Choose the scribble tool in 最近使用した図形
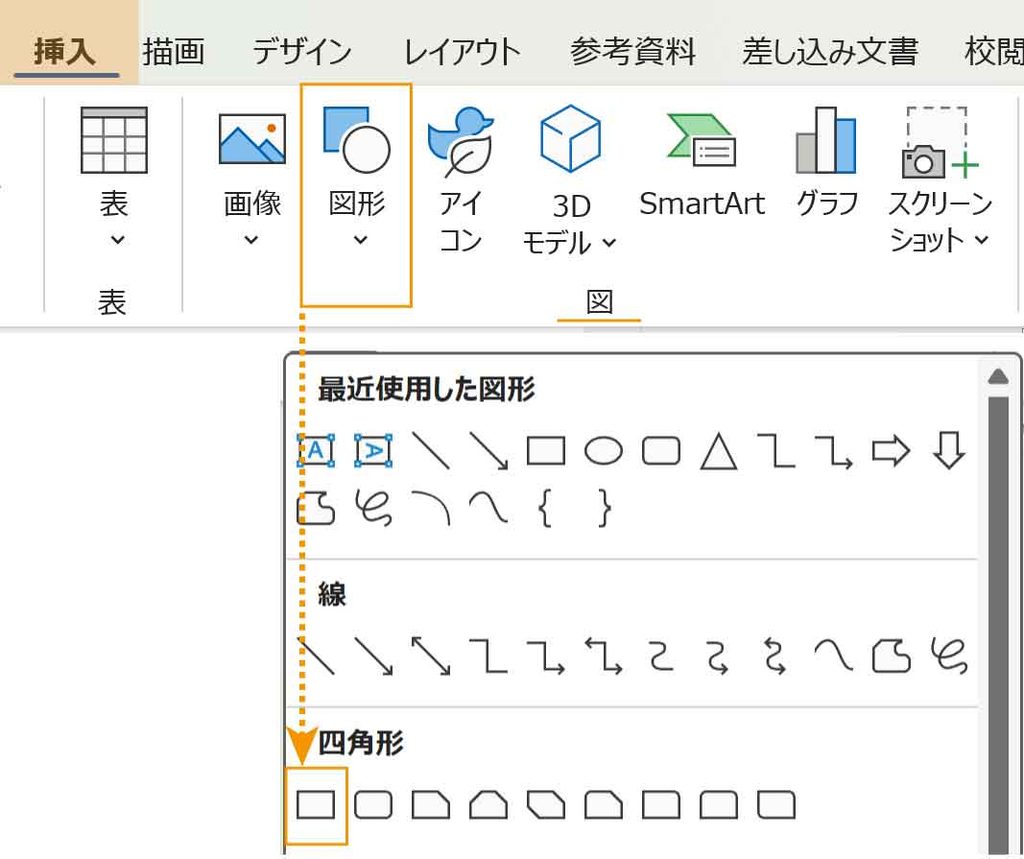The height and width of the screenshot is (859, 1024). coord(374,509)
